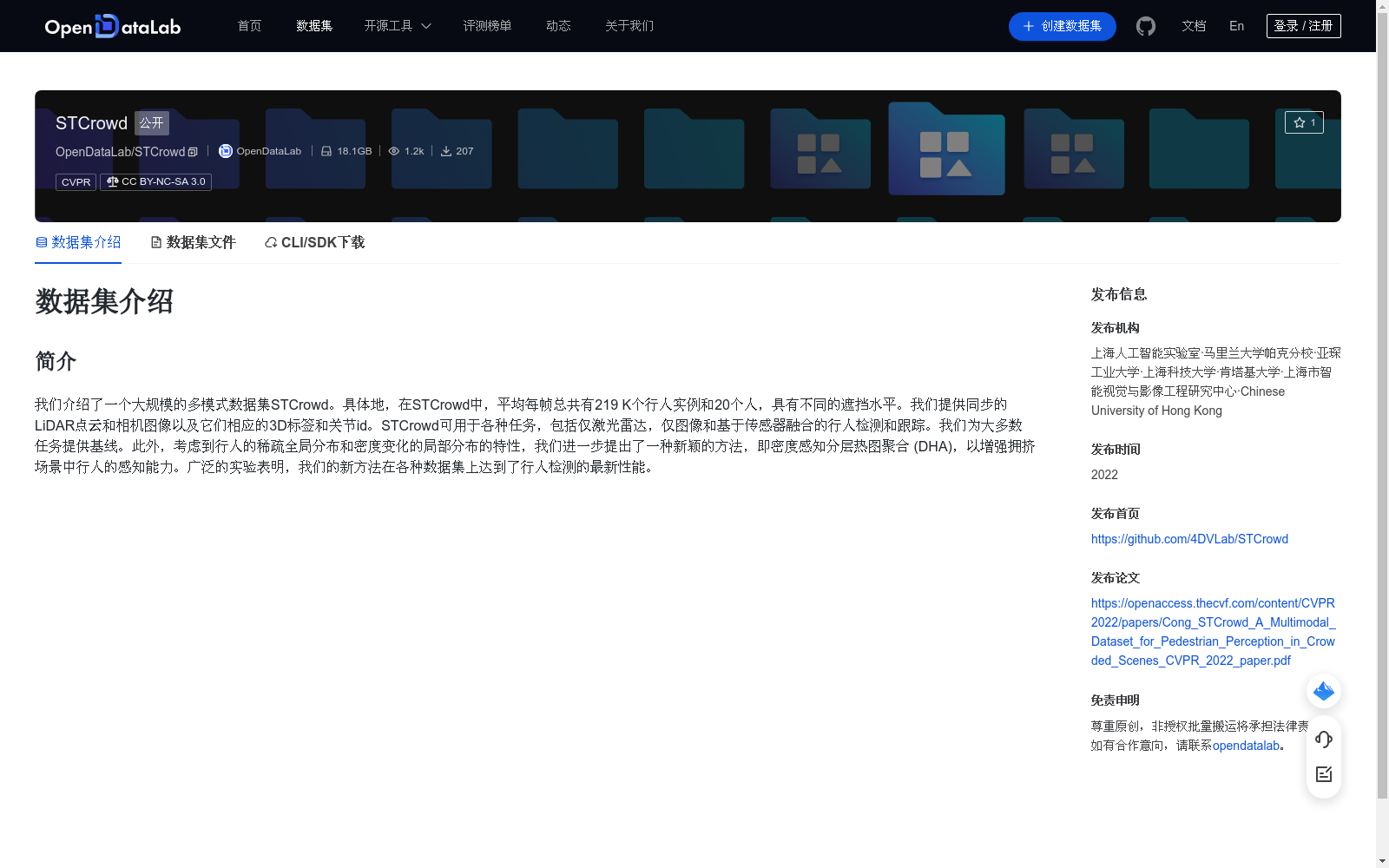Image resolution: width=1389 pixels, height=868 pixels.
Task: Click the 发布机构 section label
Action: (1116, 328)
